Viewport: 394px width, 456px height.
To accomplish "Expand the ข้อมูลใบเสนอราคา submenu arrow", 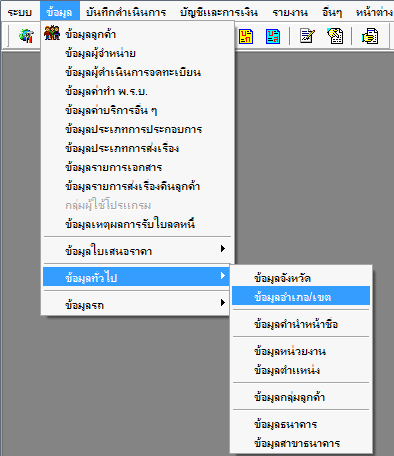I will click(223, 249).
